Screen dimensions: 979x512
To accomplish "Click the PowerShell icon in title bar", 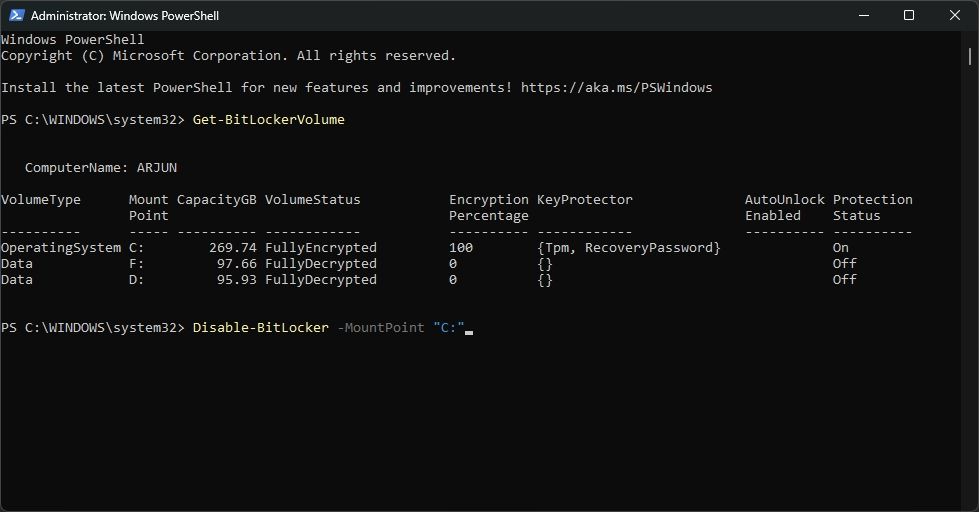I will pos(17,15).
